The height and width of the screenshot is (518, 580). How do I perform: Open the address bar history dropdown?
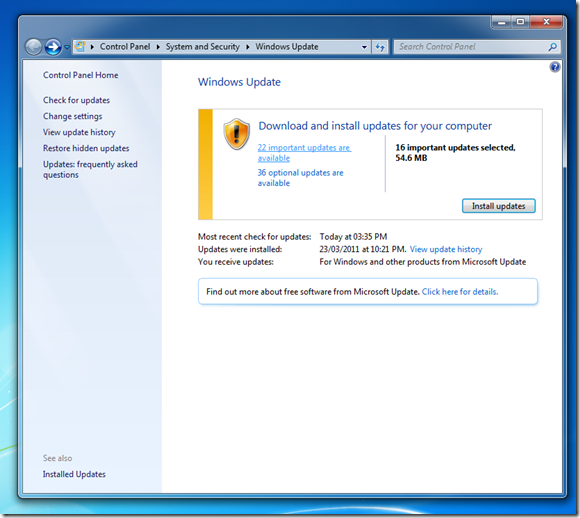point(364,47)
